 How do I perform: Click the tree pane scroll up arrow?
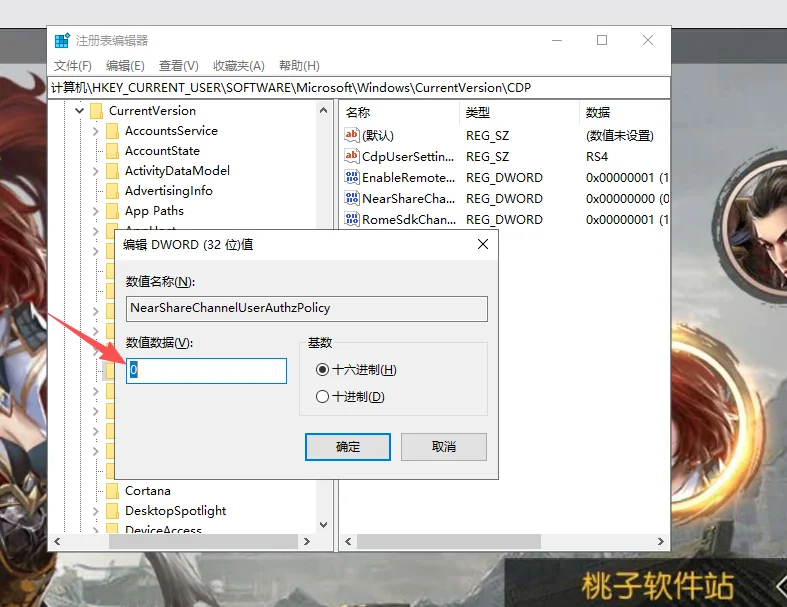coord(323,110)
